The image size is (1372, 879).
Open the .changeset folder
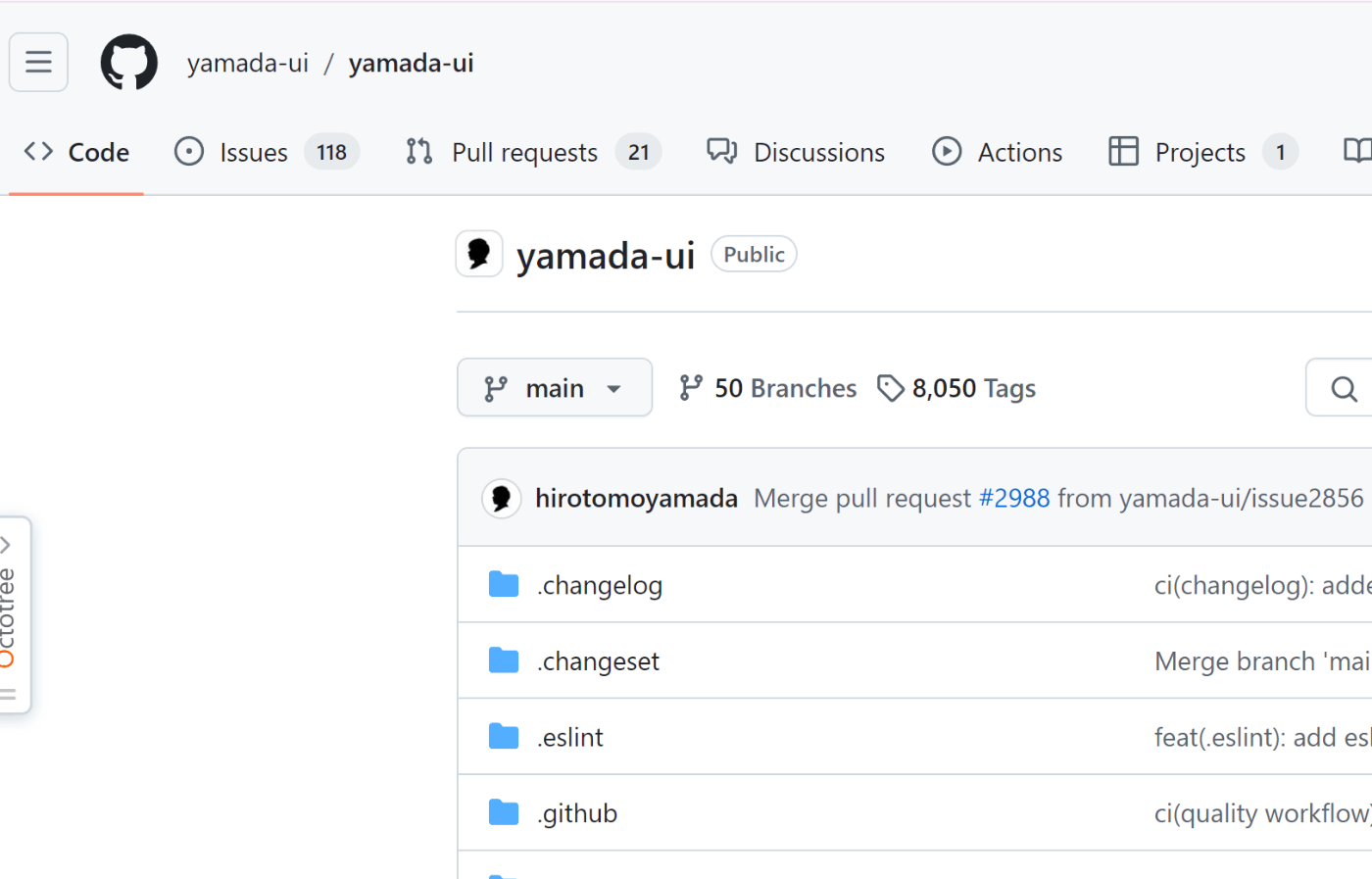point(598,661)
